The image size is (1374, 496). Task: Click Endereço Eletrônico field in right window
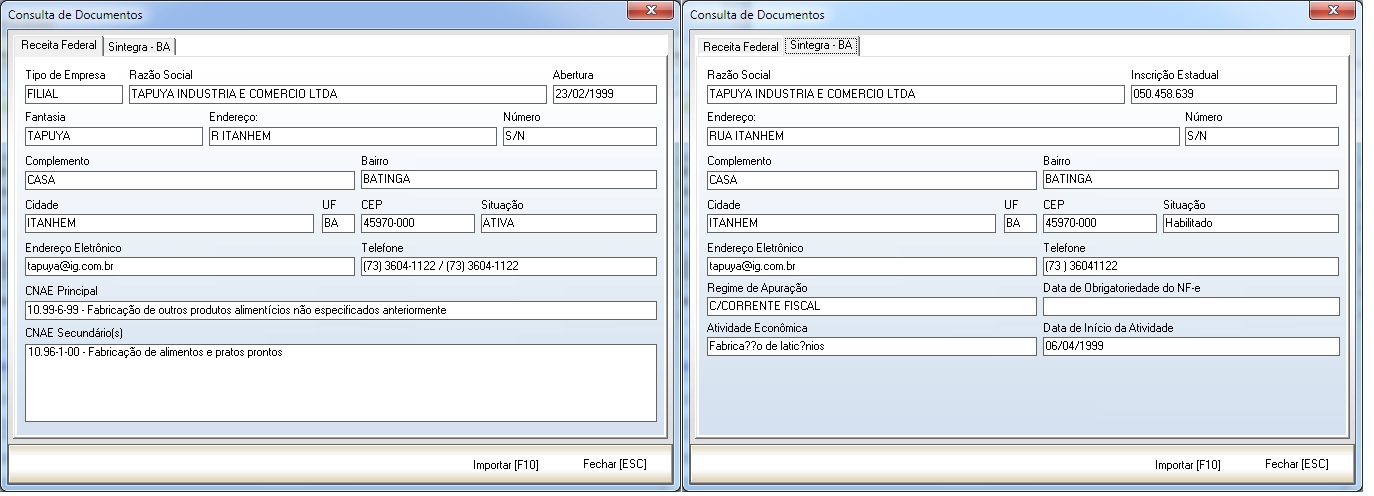coord(871,267)
